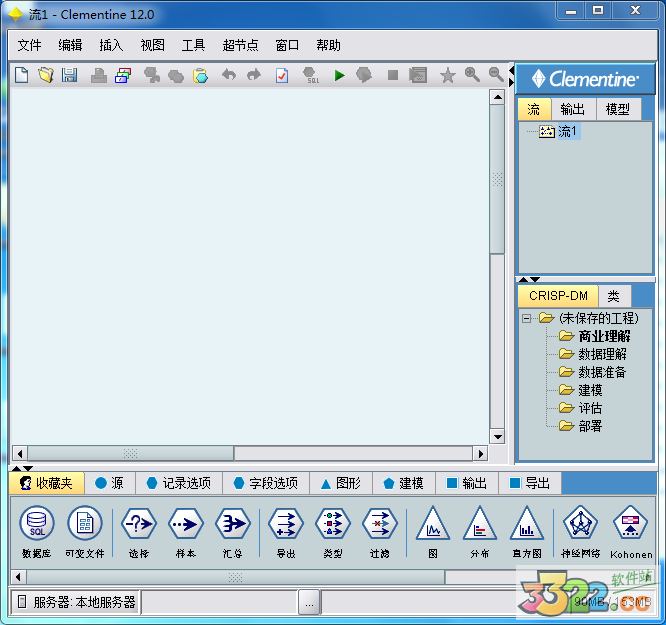Select the 直方图 histogram node
Image resolution: width=666 pixels, height=625 pixels.
pyautogui.click(x=527, y=532)
